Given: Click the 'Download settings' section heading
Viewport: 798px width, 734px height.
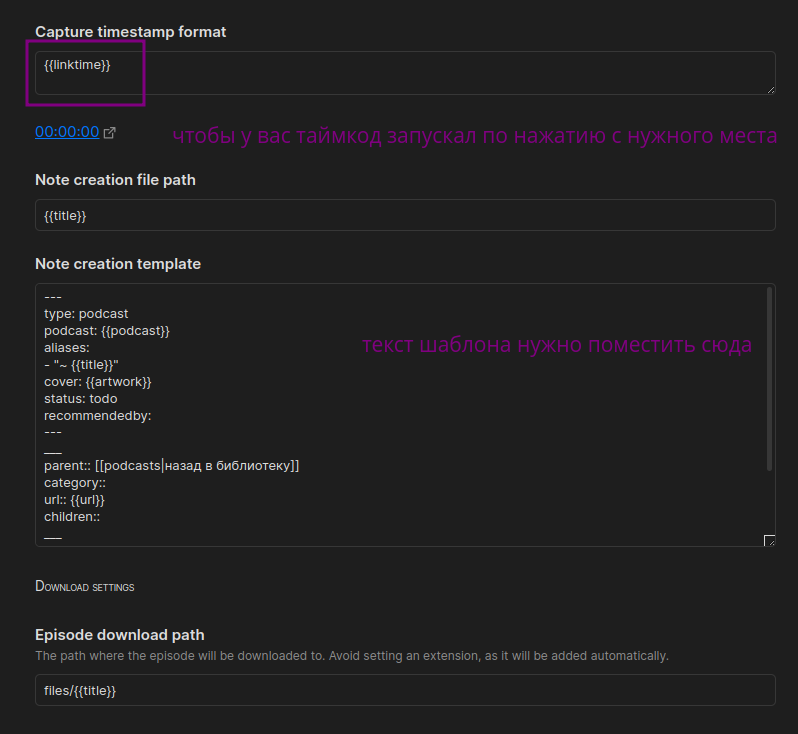Looking at the screenshot, I should click(x=84, y=586).
